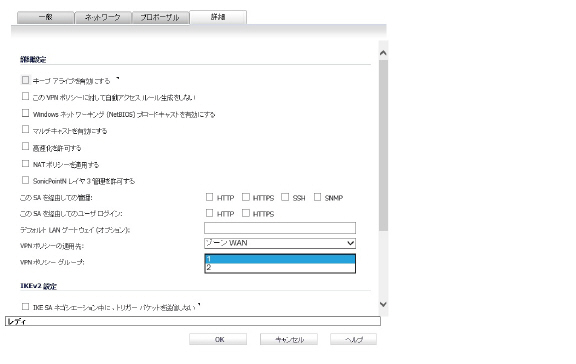Check the マルチキャスト enable checkbox
The image size is (576, 364).
pos(25,129)
